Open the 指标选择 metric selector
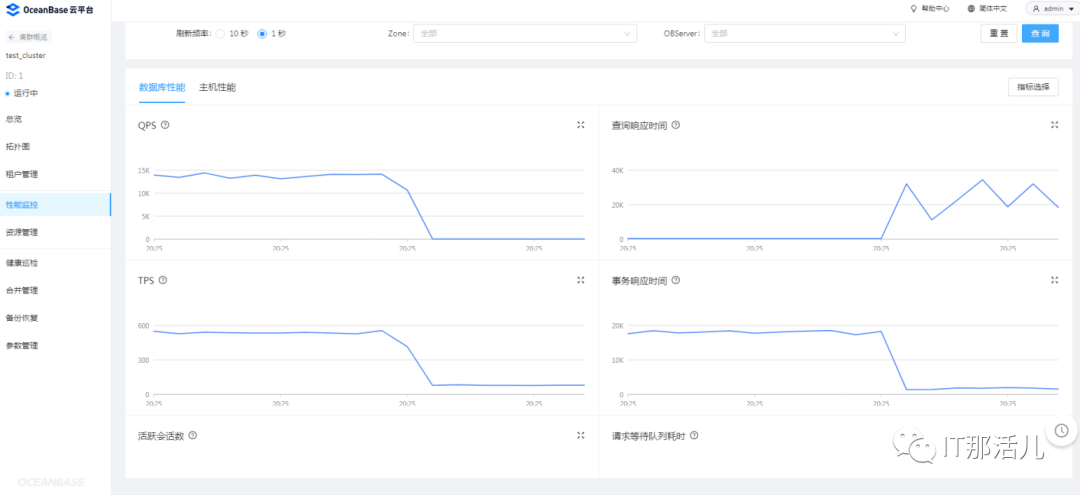Screen dimensions: 1080x495 1033,87
